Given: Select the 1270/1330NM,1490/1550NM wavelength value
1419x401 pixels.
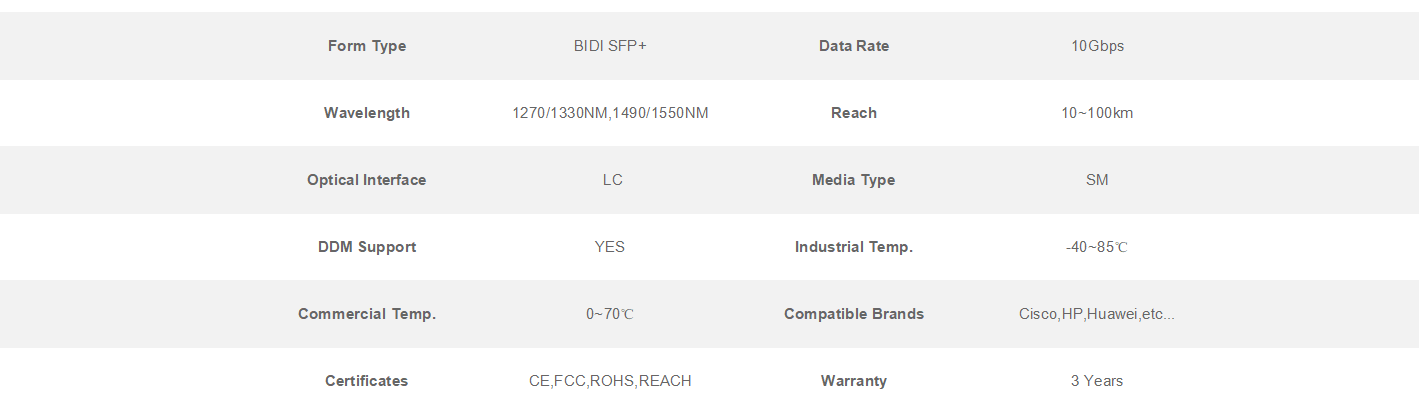Looking at the screenshot, I should 610,113.
